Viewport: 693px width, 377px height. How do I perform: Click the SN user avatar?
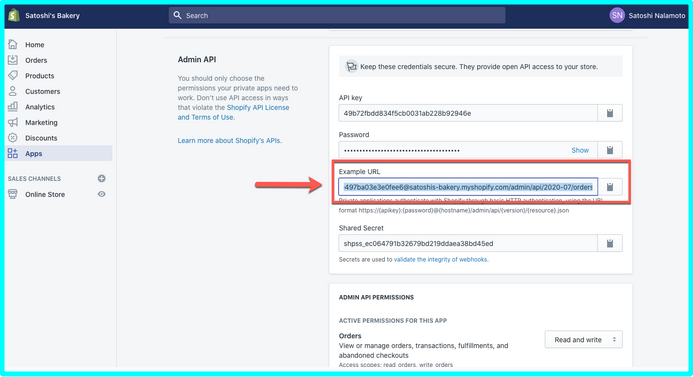click(617, 15)
